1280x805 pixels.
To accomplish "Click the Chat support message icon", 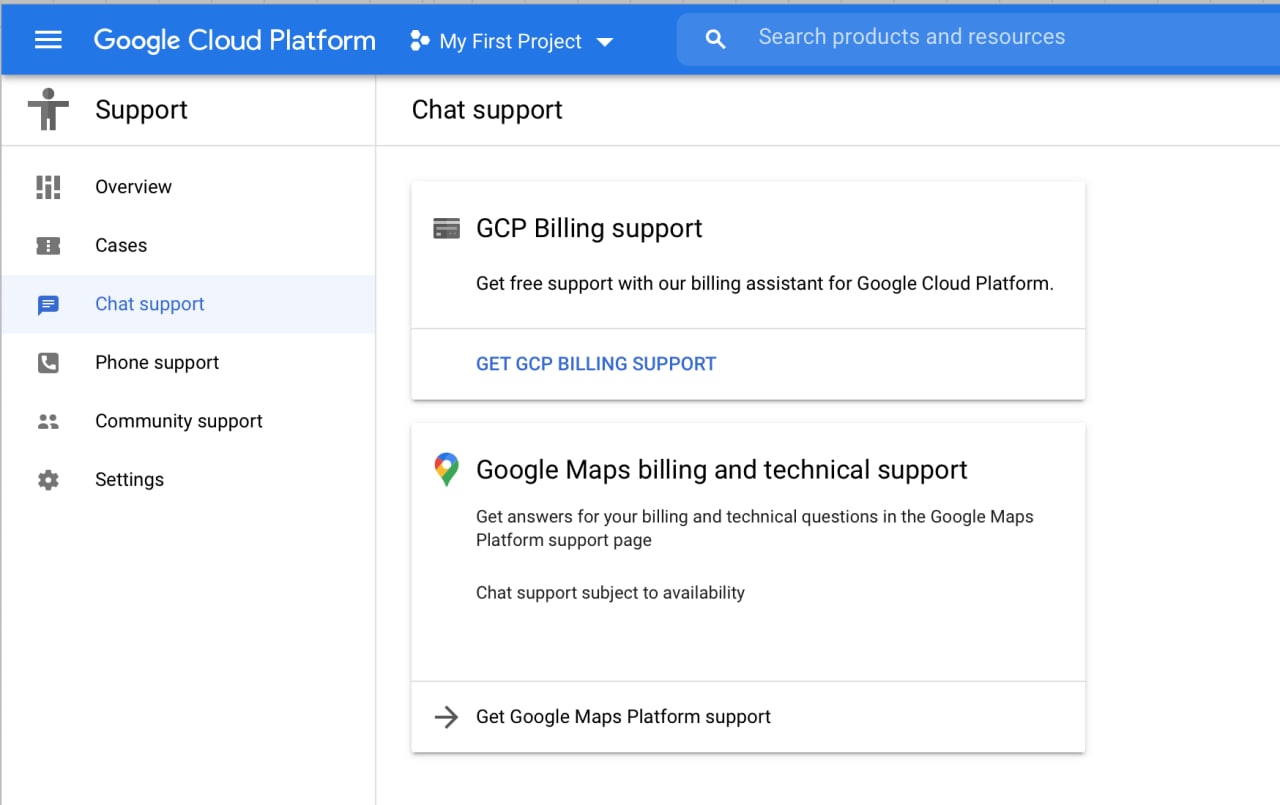I will [48, 305].
